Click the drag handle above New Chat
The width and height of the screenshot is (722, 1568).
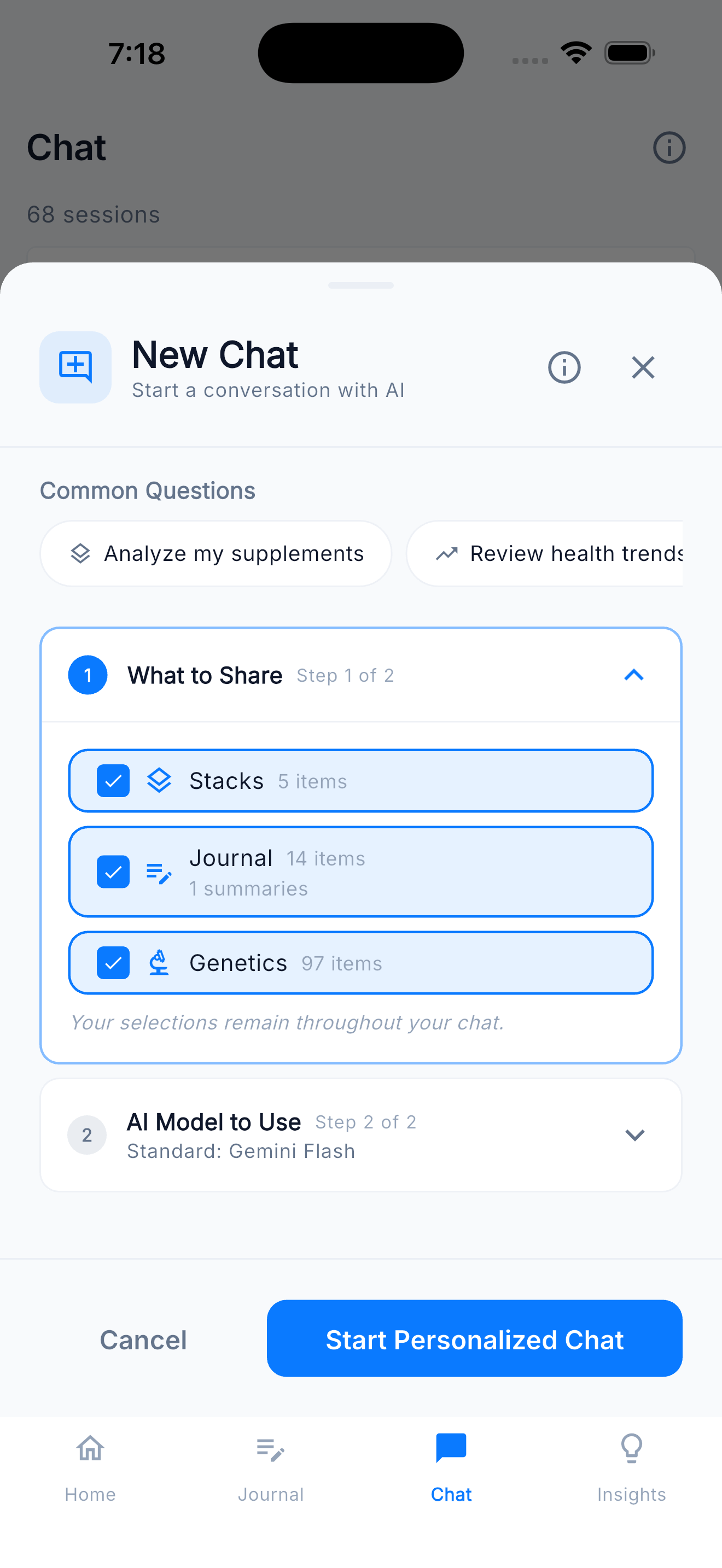tap(360, 285)
